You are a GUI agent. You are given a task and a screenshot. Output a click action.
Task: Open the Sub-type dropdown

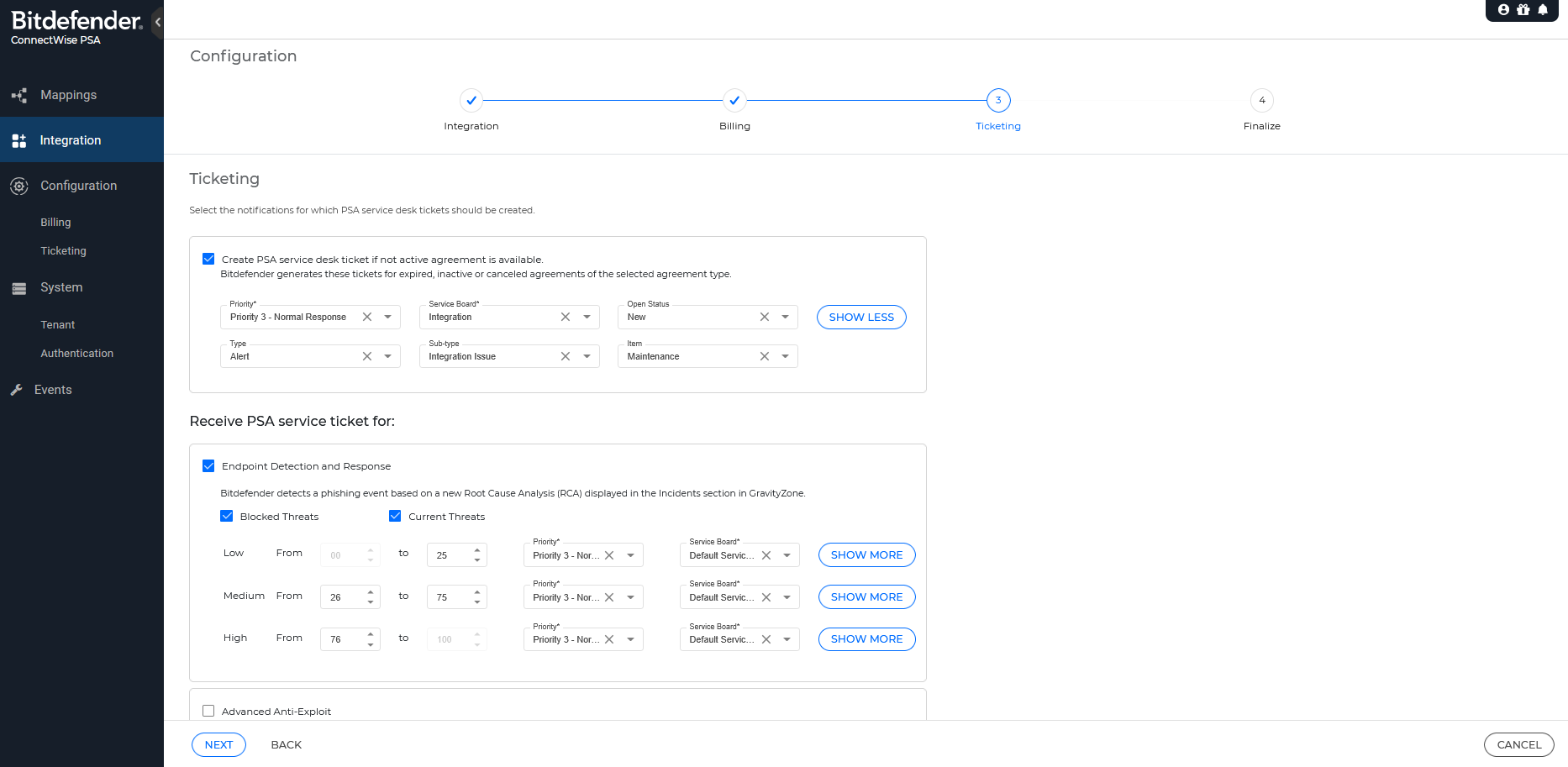587,356
